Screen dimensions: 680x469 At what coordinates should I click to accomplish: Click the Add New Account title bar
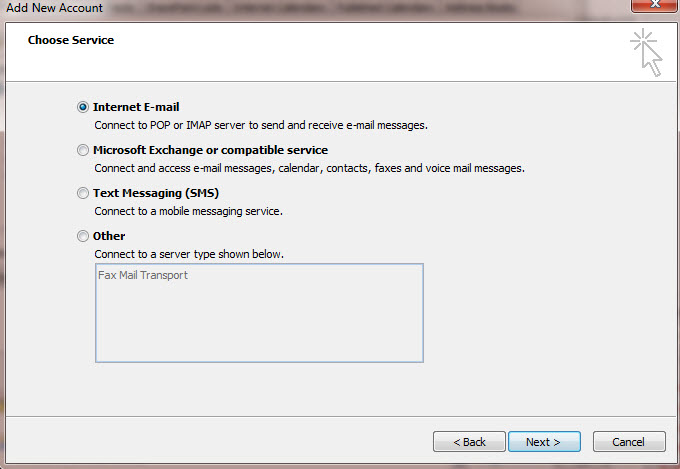click(55, 7)
